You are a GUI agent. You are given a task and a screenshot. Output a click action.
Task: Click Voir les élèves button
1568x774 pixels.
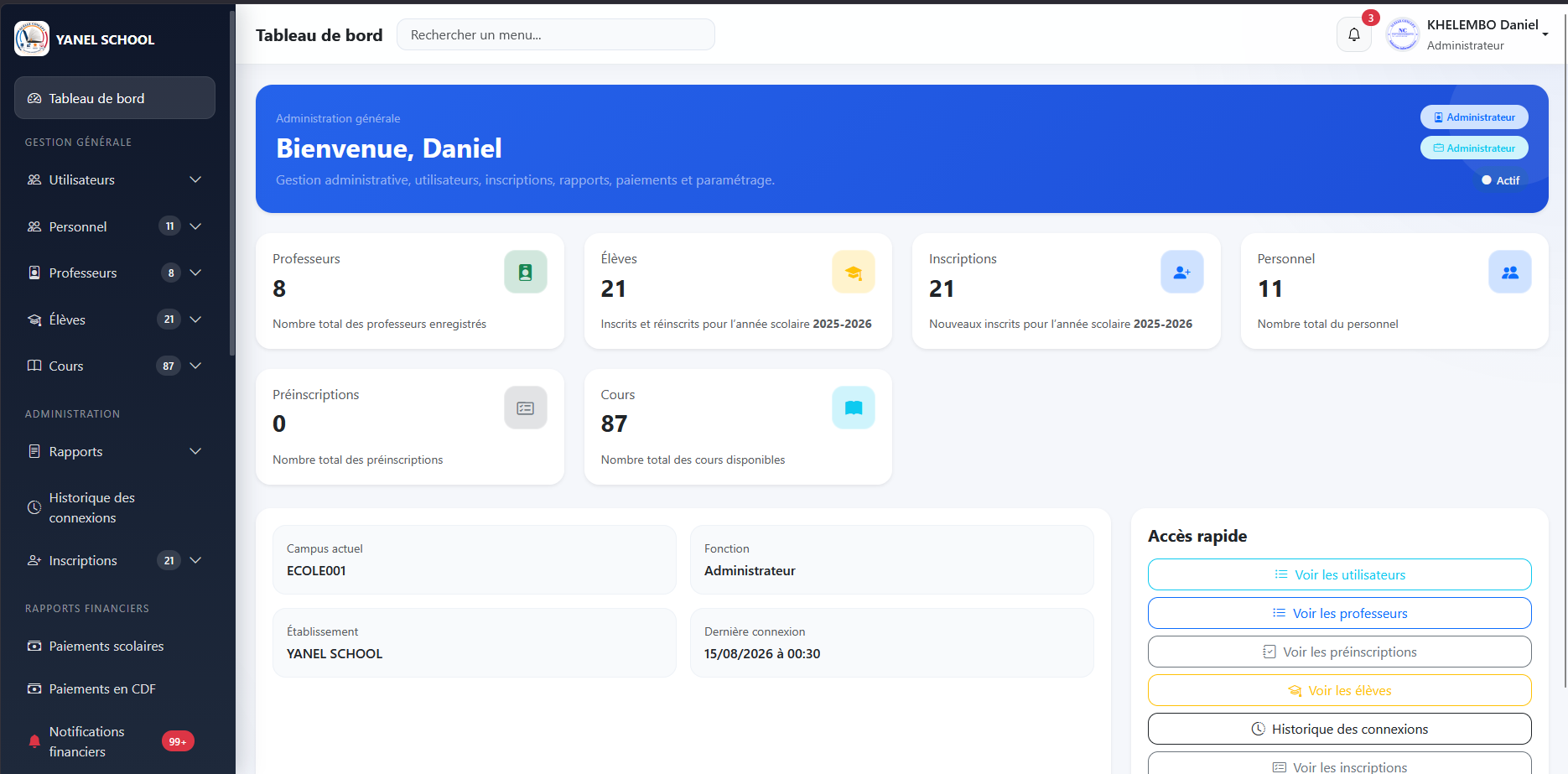[x=1339, y=690]
